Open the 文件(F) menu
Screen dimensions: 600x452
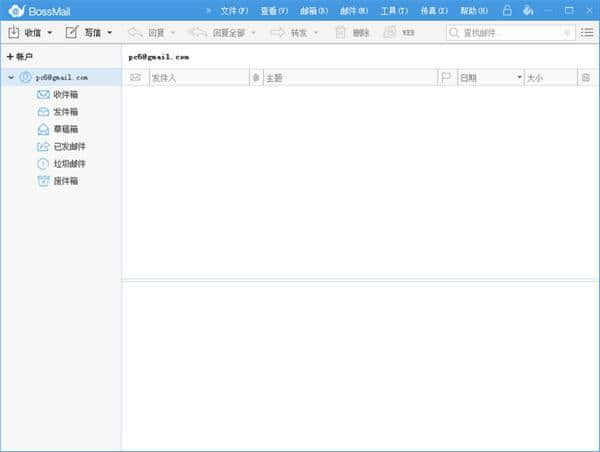coord(234,11)
